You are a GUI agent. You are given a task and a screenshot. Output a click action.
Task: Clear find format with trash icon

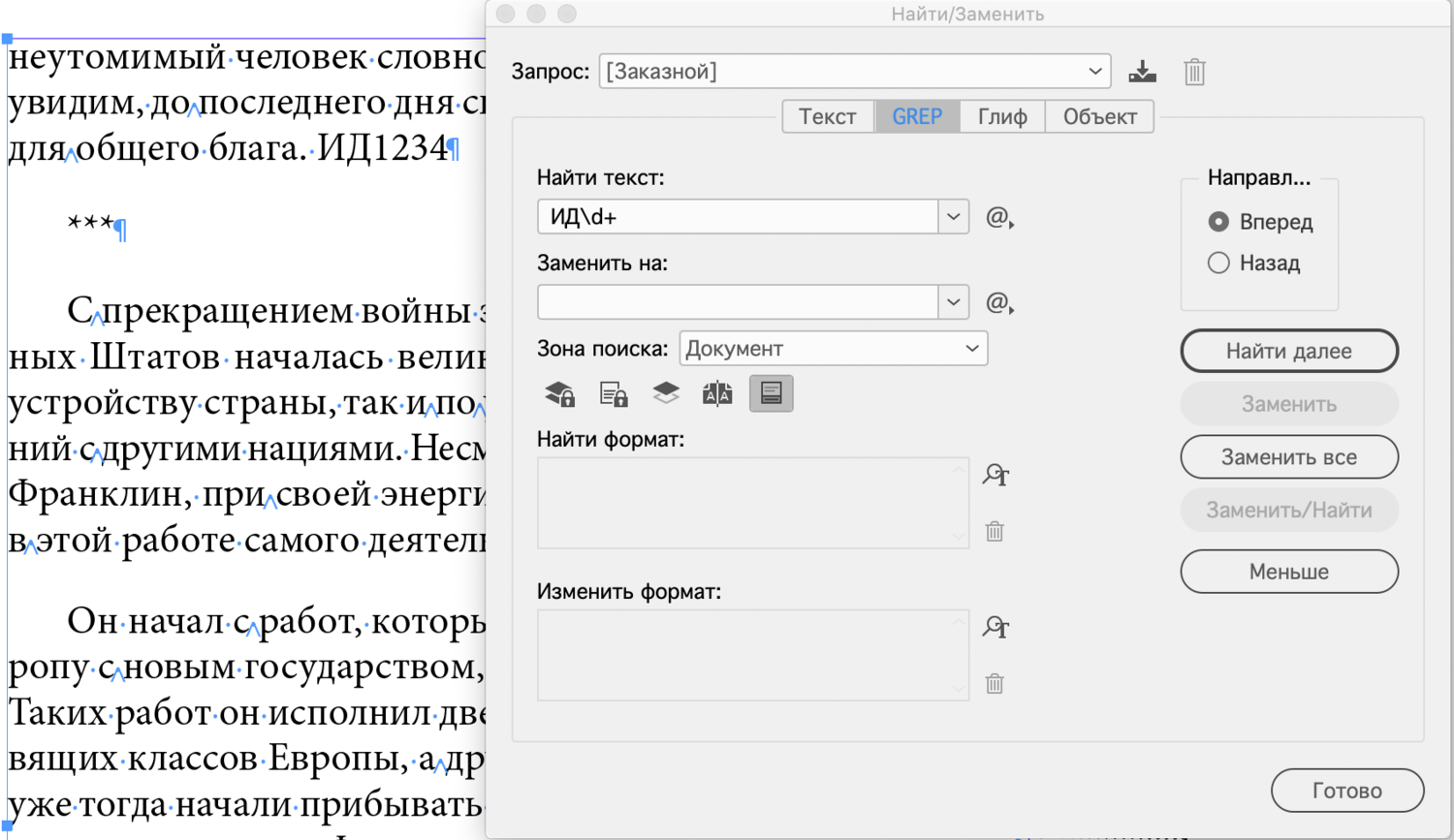point(995,531)
